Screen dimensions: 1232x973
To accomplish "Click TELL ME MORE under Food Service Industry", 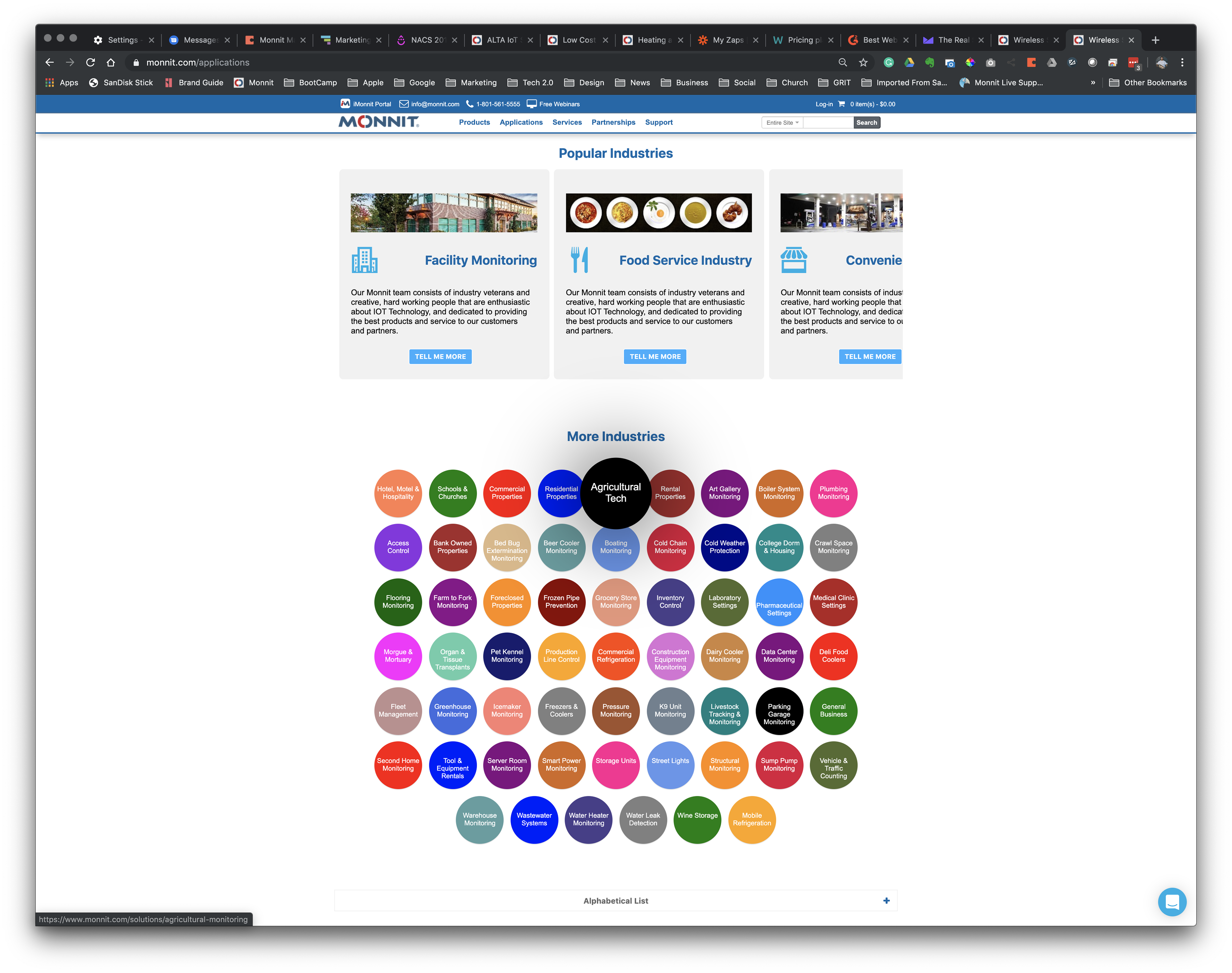I will [x=655, y=356].
